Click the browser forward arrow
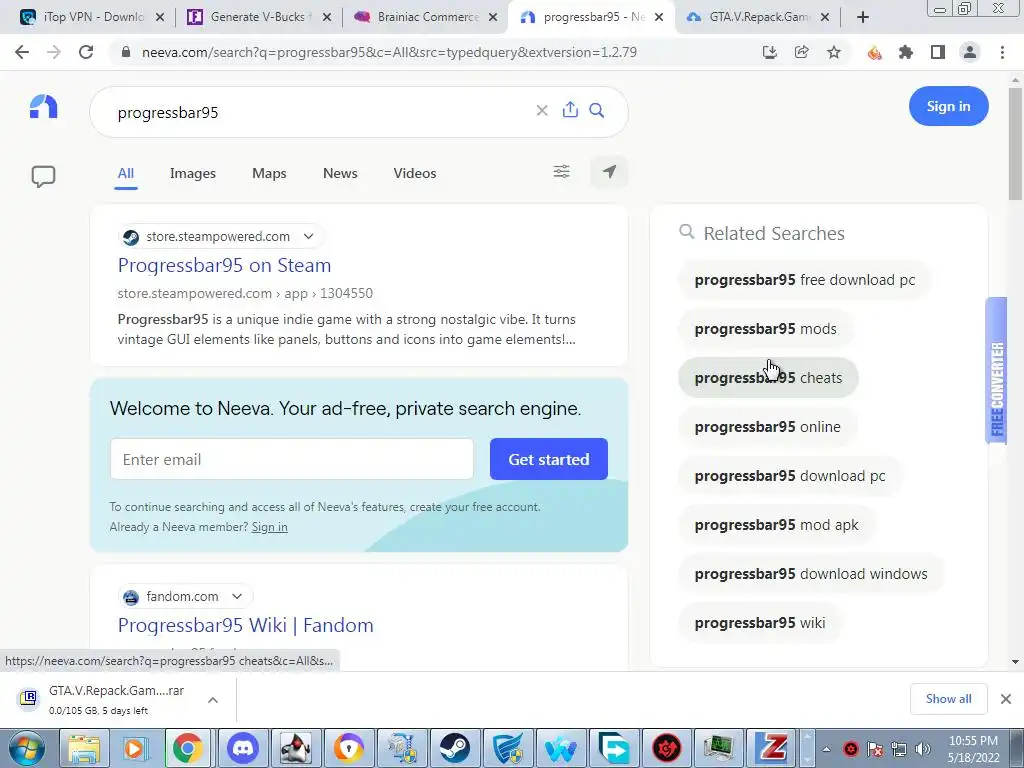The height and width of the screenshot is (768, 1024). pos(54,52)
